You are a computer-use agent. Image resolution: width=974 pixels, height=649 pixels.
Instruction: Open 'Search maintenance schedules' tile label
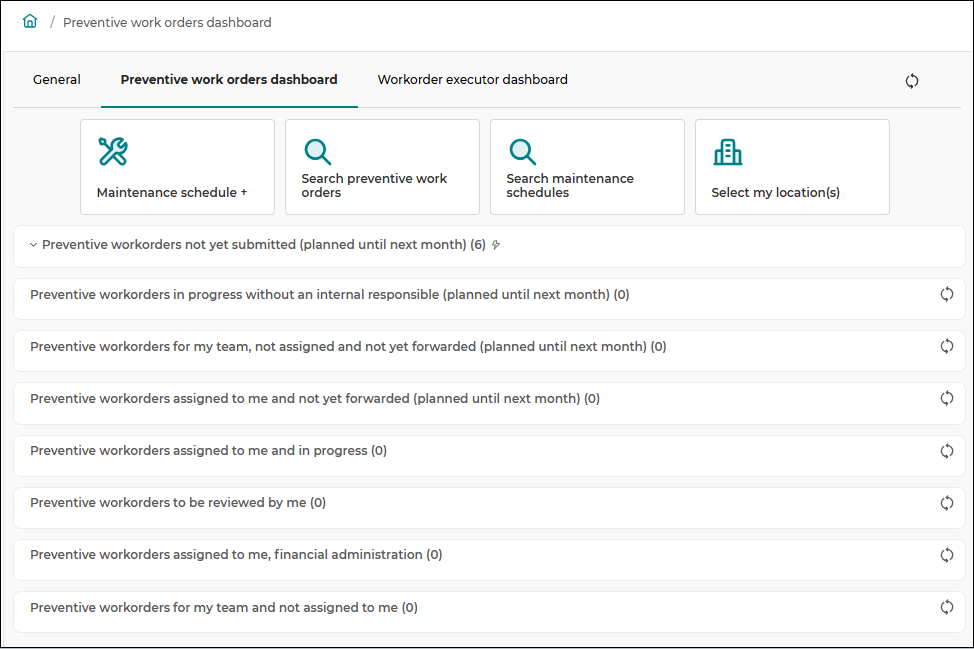(x=570, y=186)
